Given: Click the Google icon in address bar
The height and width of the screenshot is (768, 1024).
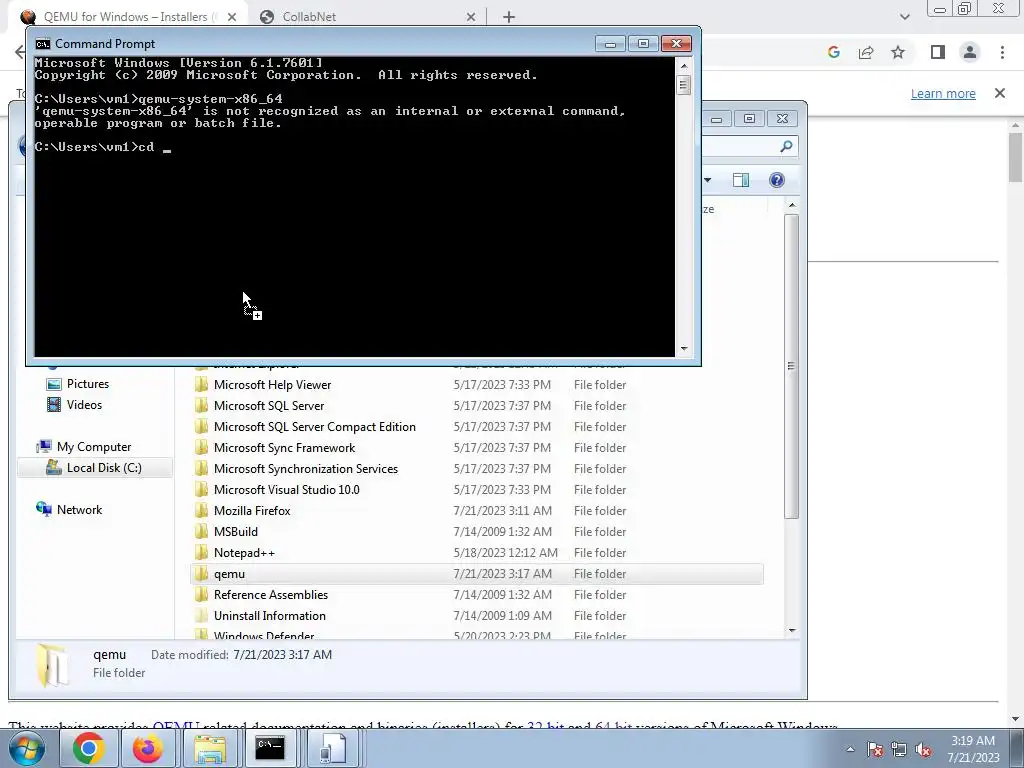Looking at the screenshot, I should (833, 52).
